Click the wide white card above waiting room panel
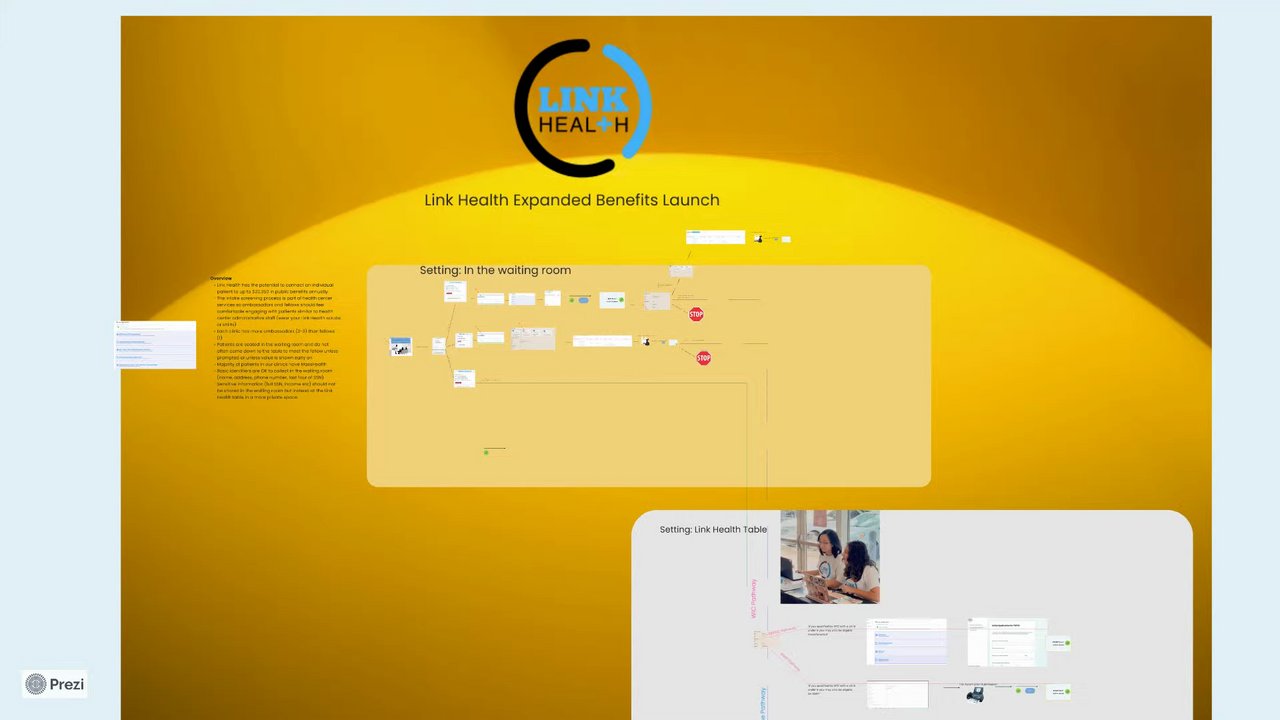The height and width of the screenshot is (720, 1280). (715, 237)
